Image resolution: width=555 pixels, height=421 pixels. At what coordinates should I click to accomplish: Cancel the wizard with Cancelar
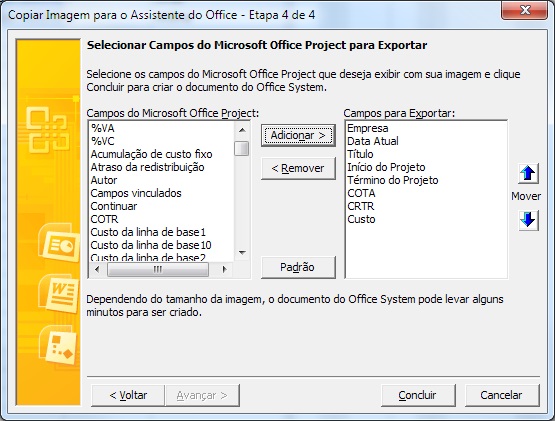tap(502, 395)
